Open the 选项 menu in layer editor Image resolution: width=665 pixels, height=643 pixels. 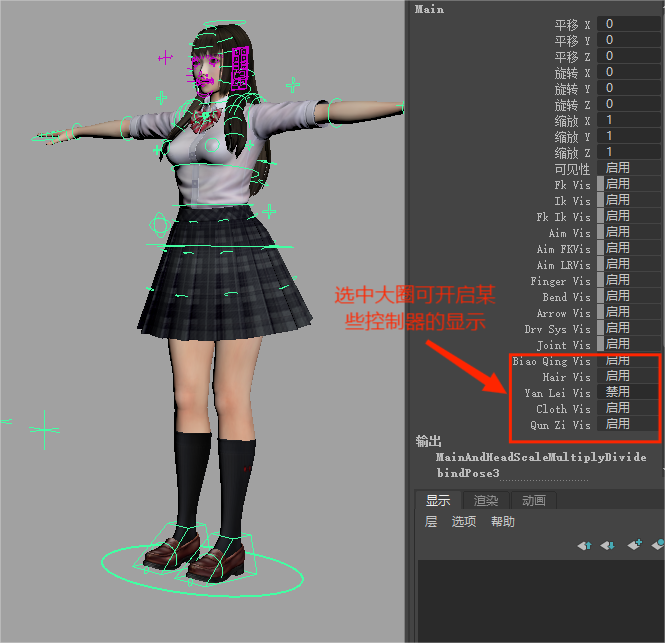pyautogui.click(x=464, y=522)
